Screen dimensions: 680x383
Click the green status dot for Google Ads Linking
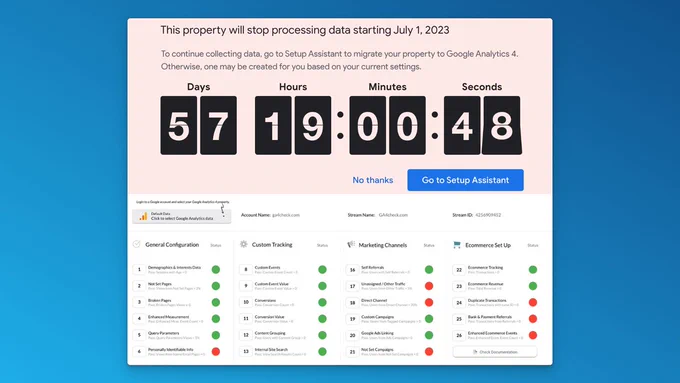(x=429, y=335)
